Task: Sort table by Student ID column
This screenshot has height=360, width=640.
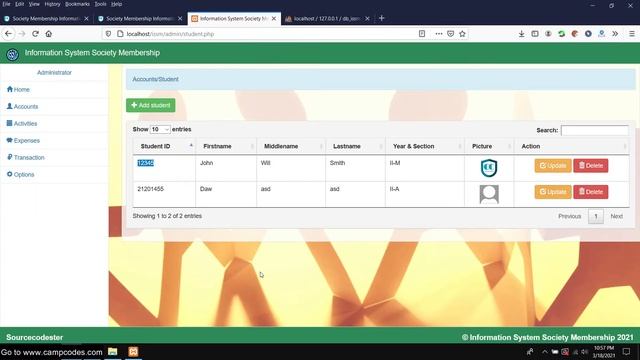Action: click(x=164, y=146)
